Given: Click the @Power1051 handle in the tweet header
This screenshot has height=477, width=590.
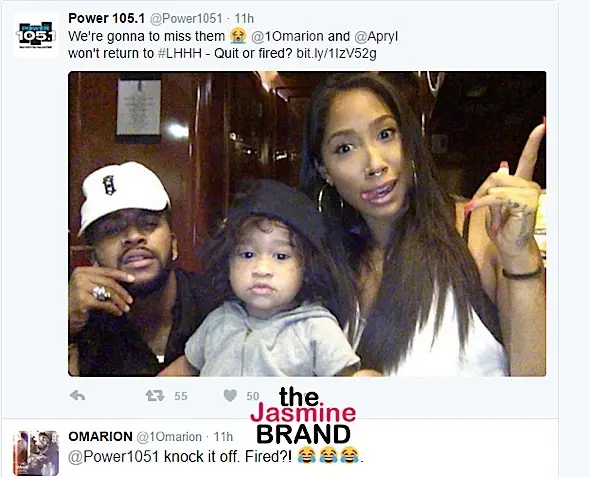Looking at the screenshot, I should tap(186, 18).
